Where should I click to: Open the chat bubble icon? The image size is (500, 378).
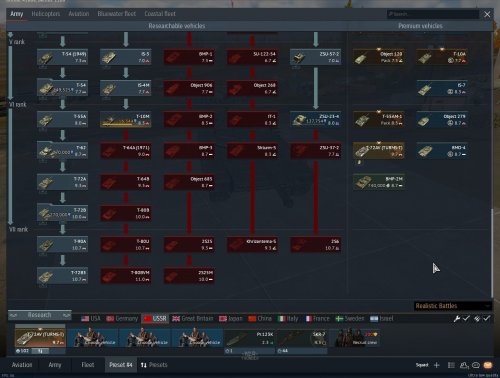pos(476,365)
